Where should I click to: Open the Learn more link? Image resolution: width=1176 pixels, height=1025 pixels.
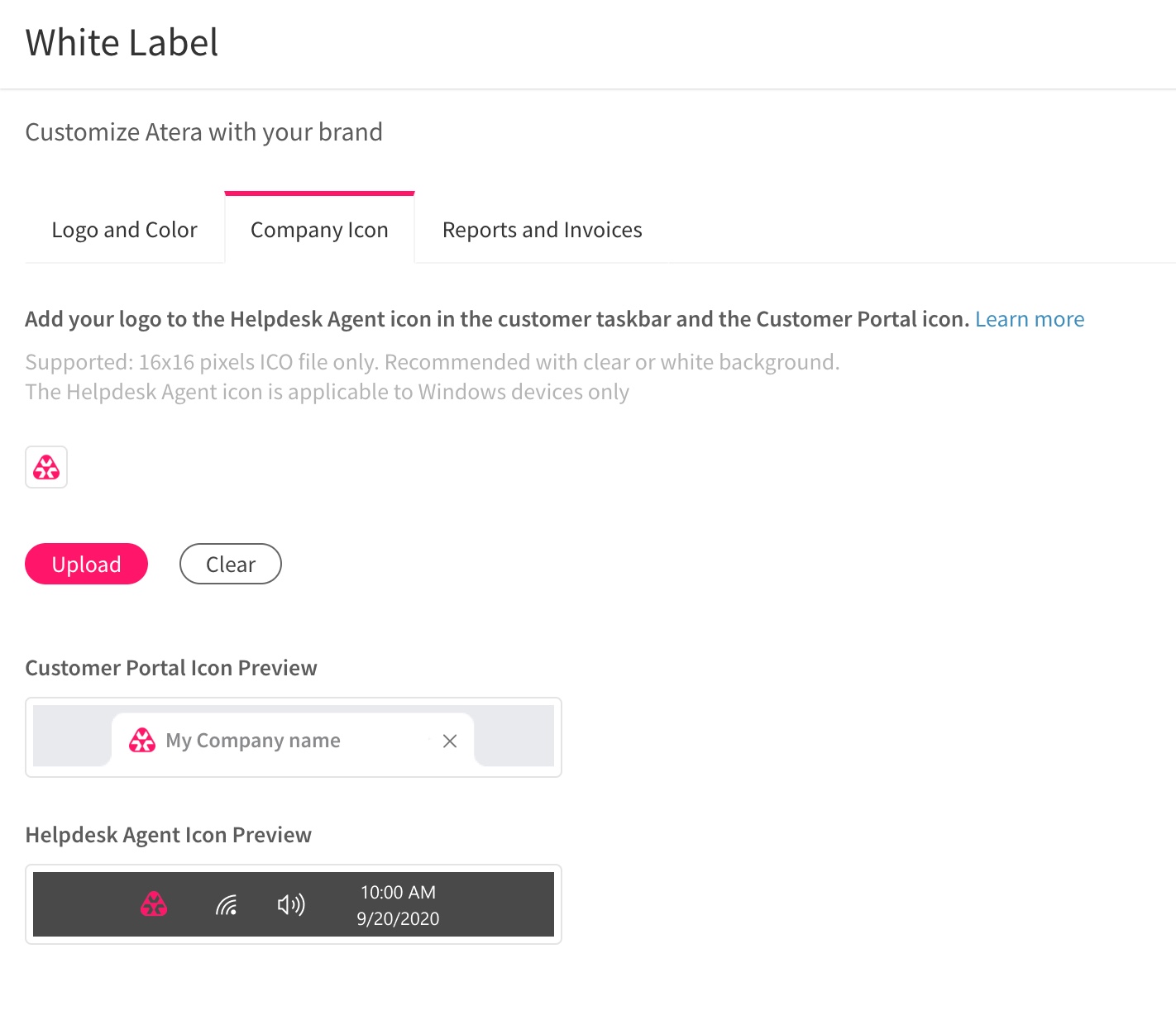1030,319
